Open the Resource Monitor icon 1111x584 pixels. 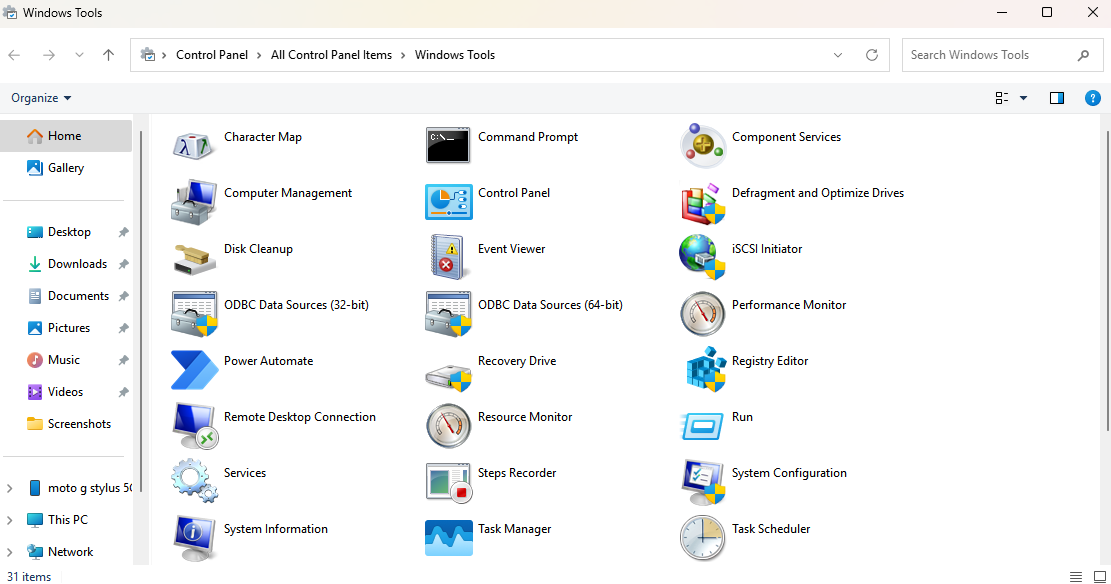[448, 425]
